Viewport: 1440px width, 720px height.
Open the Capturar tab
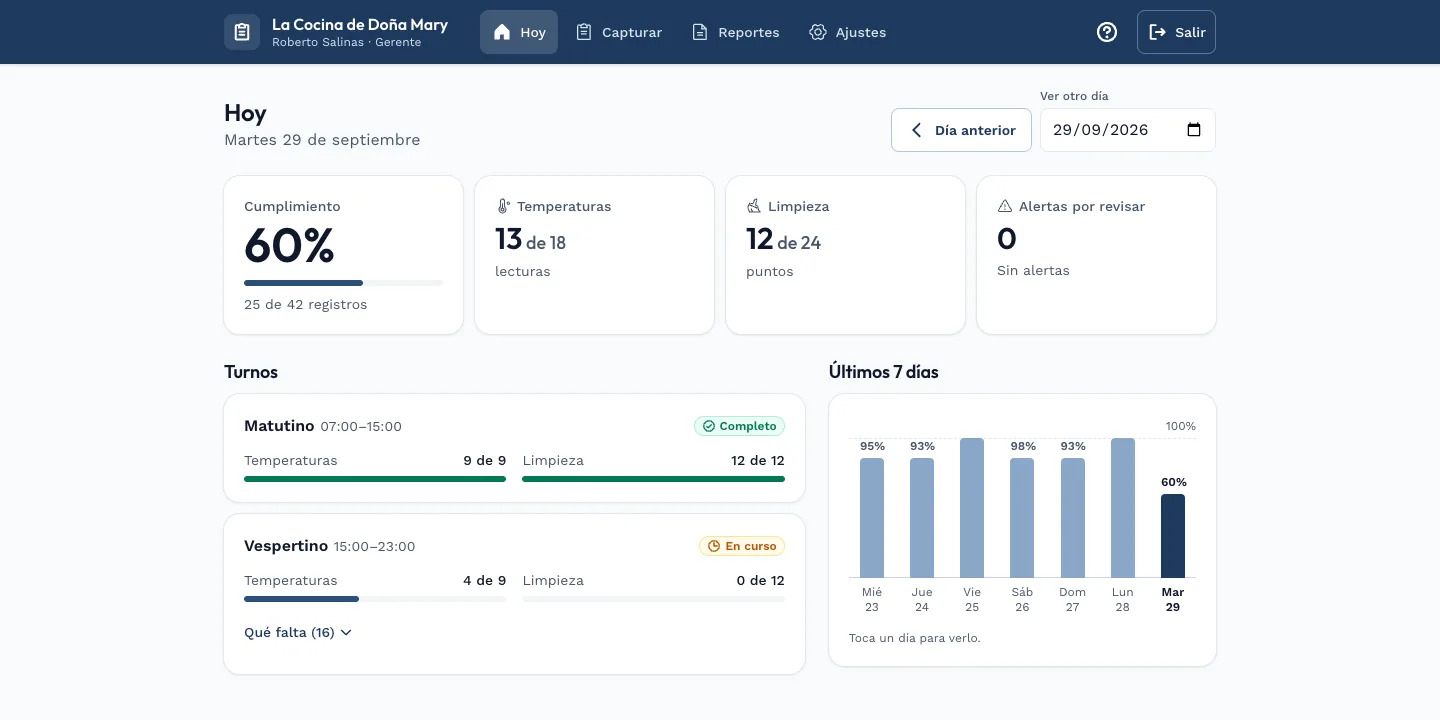619,32
